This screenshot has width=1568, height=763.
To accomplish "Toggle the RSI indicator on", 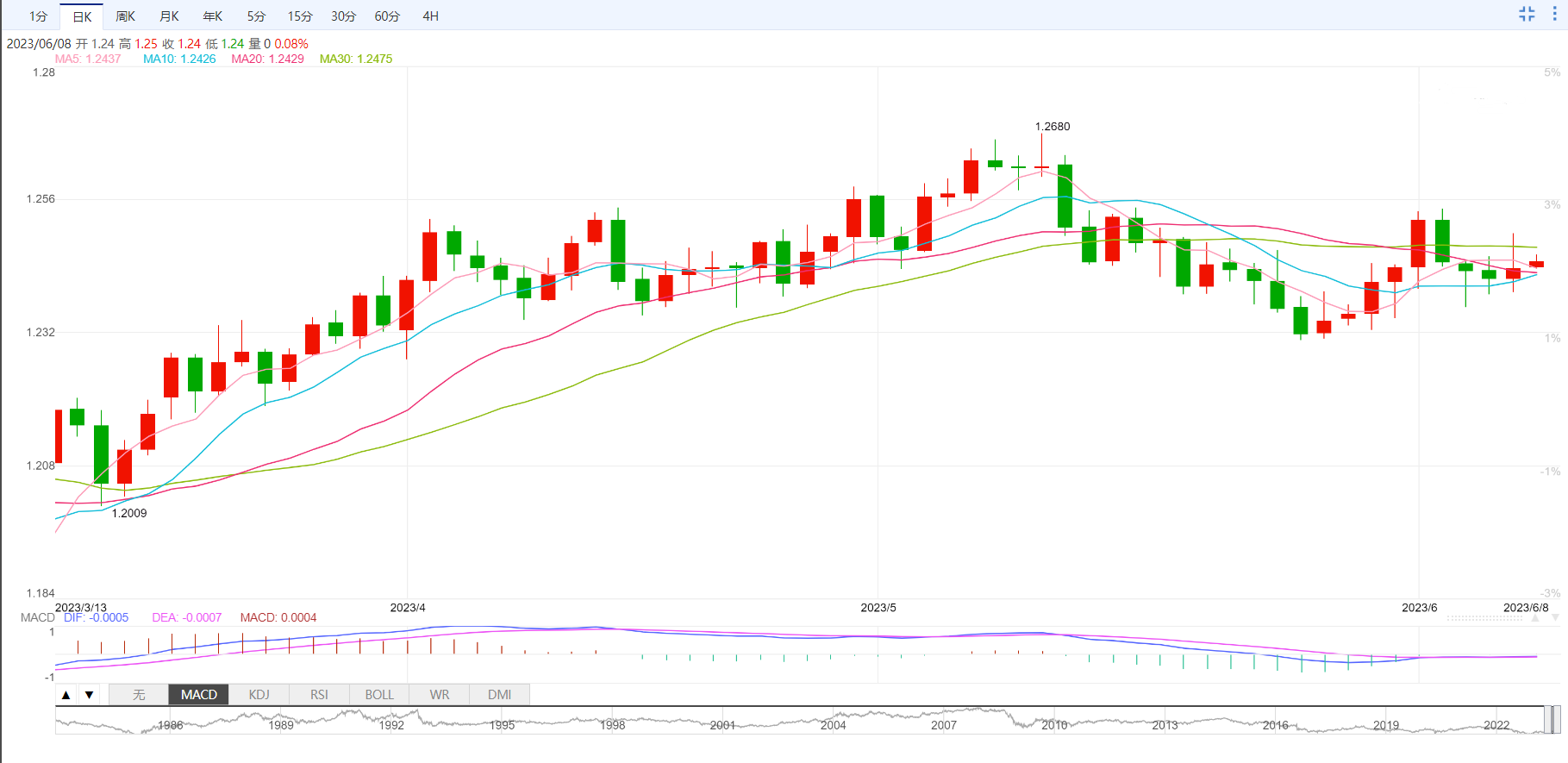I will [x=319, y=695].
